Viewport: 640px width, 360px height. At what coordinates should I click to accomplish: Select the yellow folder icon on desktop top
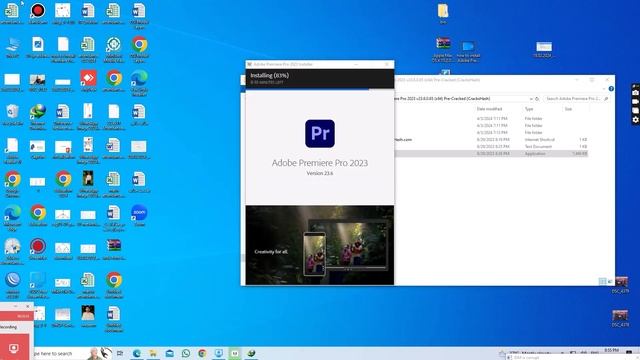[443, 13]
